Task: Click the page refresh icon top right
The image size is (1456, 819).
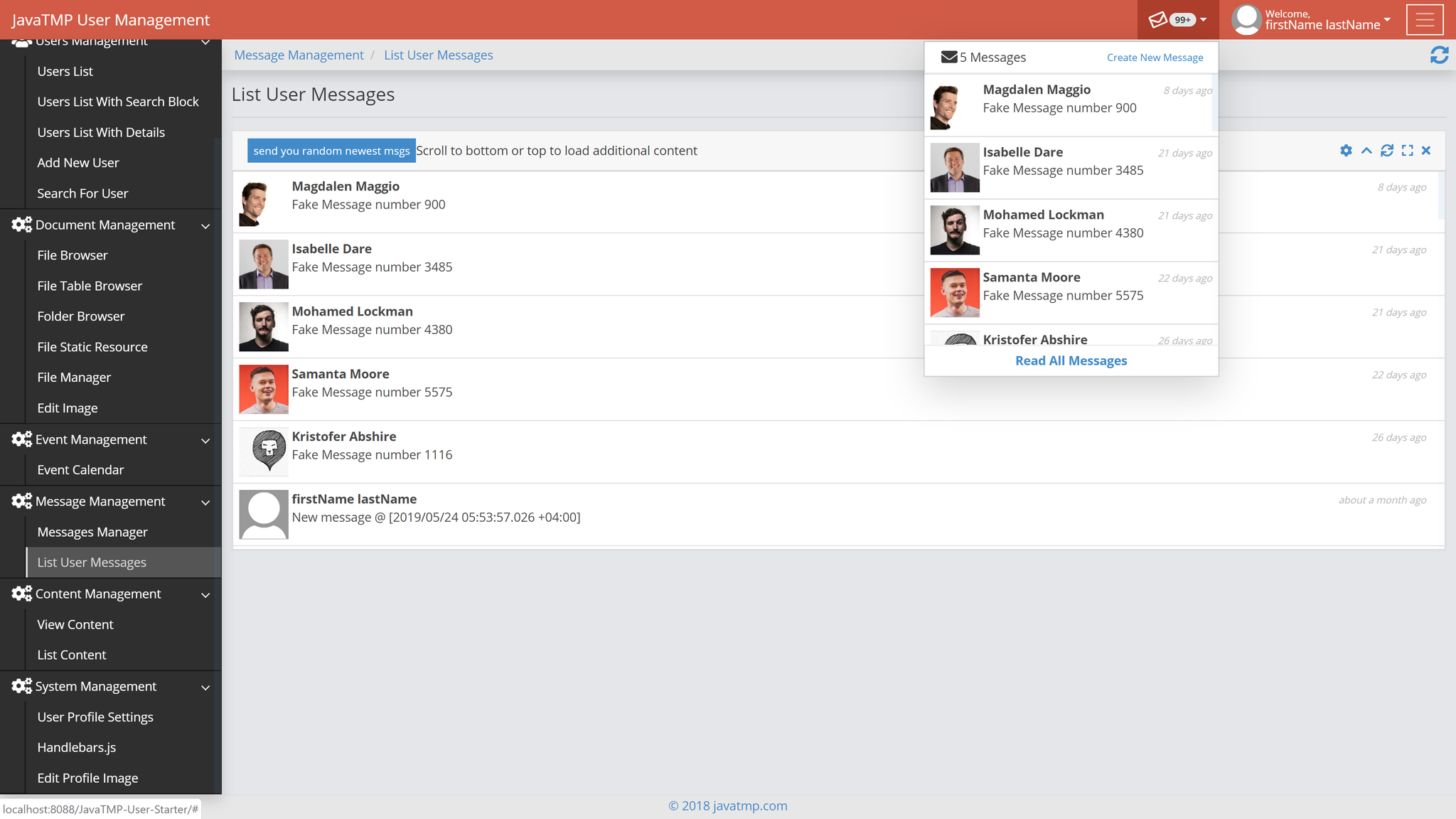Action: pos(1440,55)
